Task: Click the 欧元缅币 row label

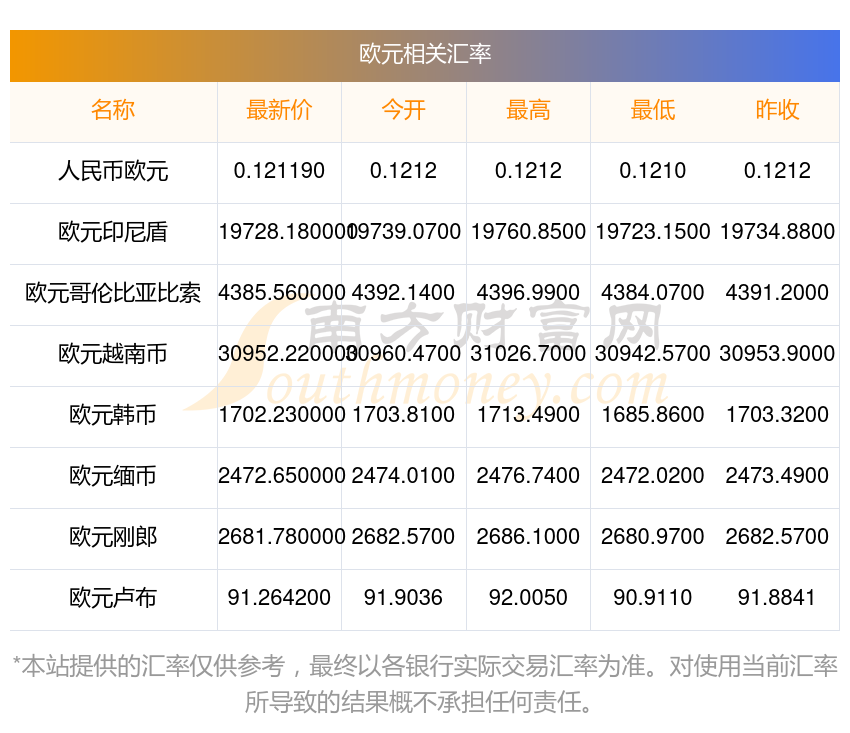Action: [113, 476]
